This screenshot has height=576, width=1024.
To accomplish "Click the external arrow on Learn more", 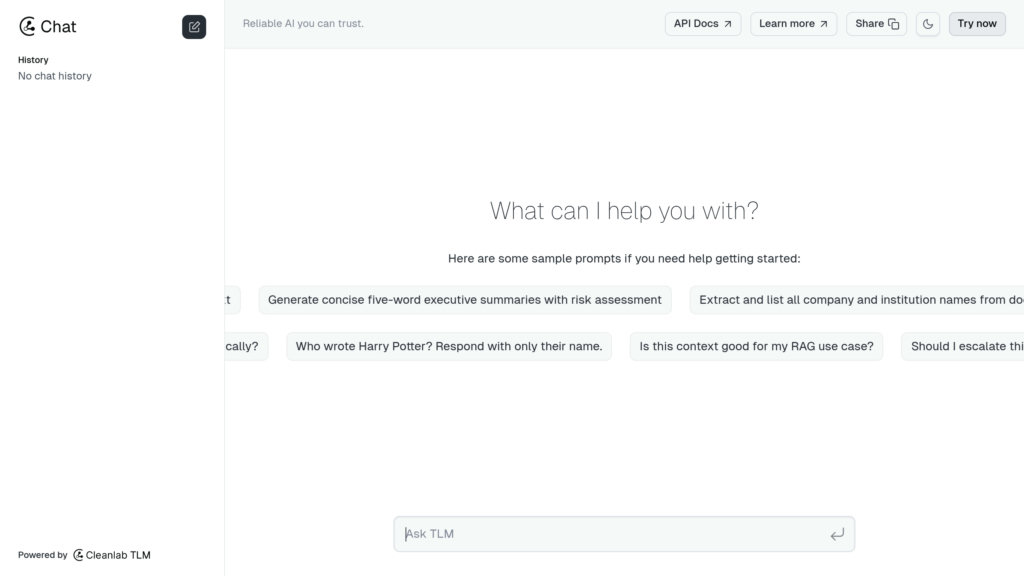I will click(x=824, y=24).
